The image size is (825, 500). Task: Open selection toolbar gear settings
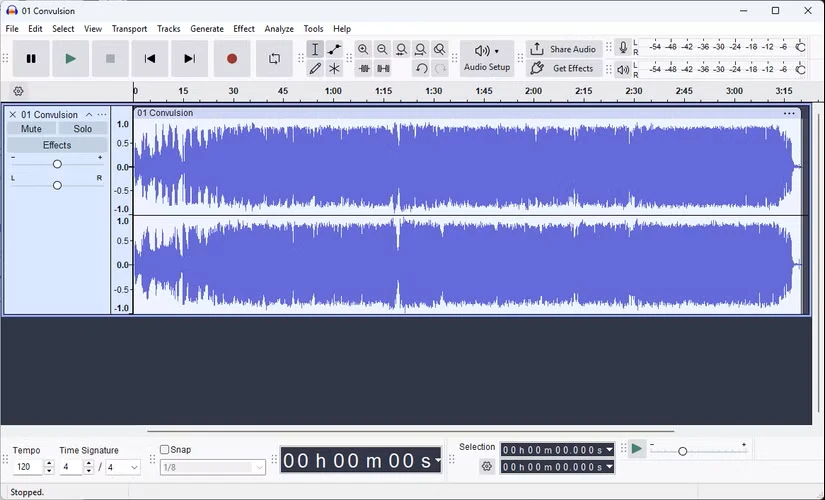pos(487,466)
